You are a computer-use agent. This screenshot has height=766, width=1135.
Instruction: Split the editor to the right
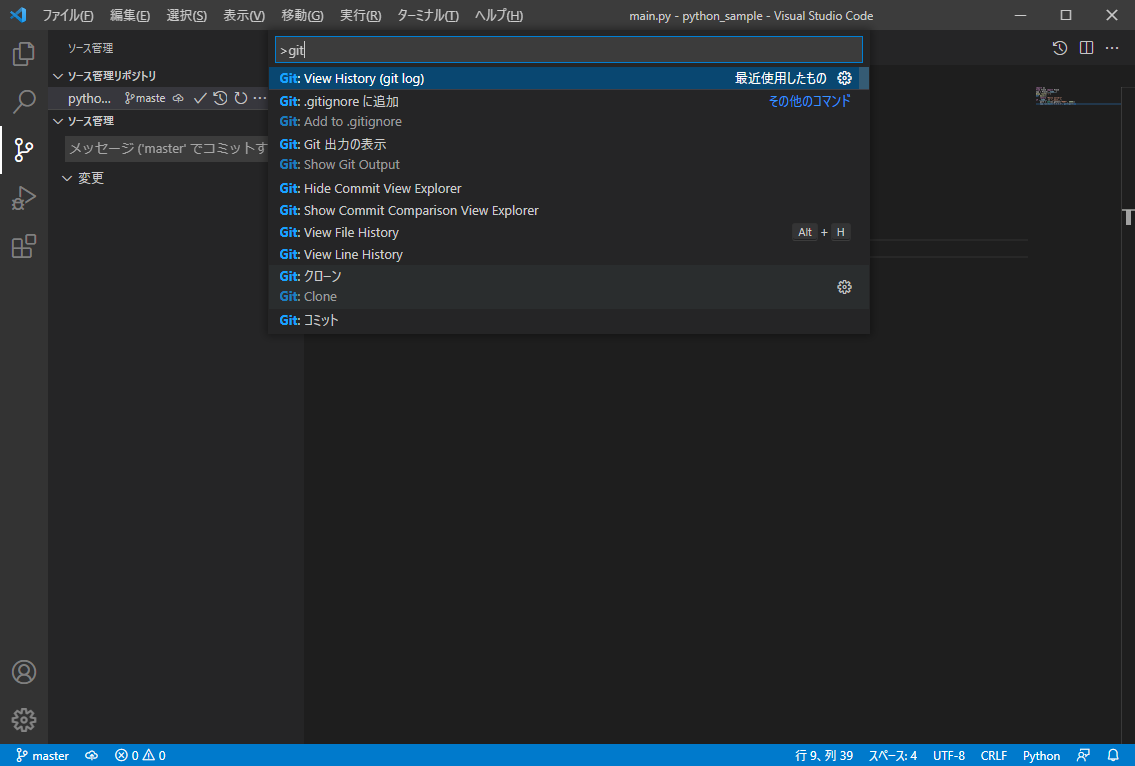(x=1086, y=48)
